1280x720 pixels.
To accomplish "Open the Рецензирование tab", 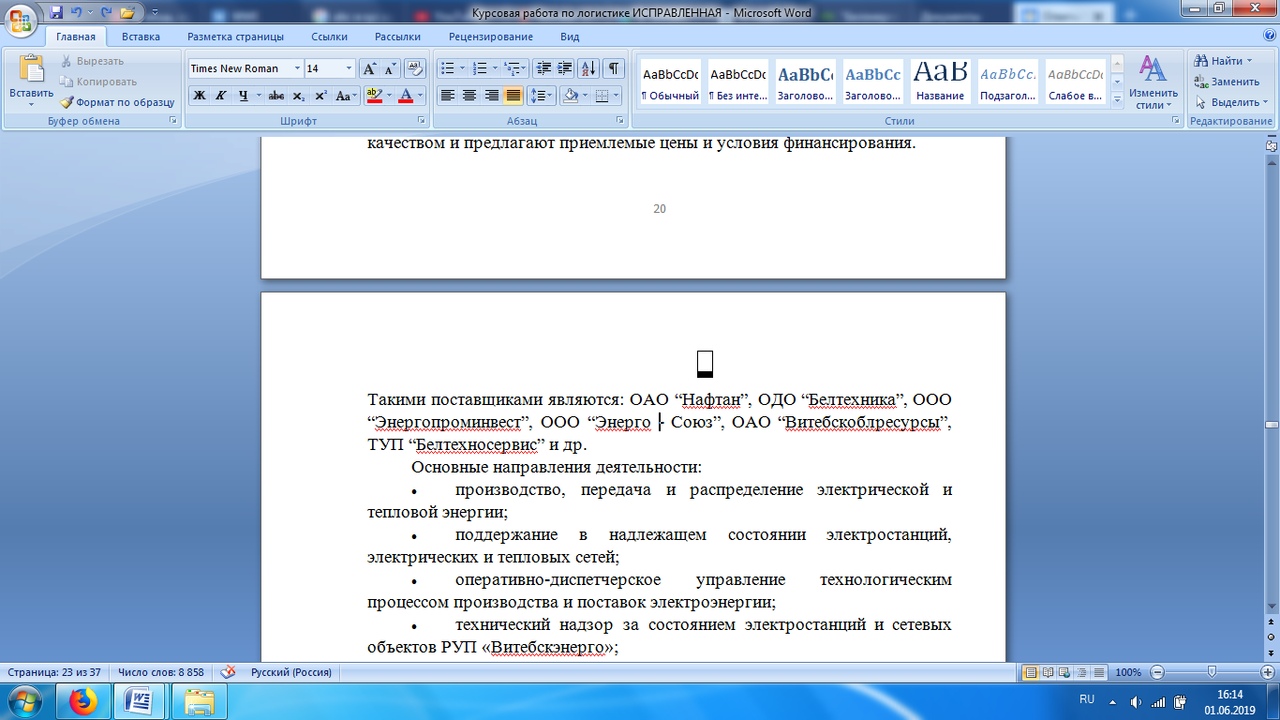I will coord(490,37).
